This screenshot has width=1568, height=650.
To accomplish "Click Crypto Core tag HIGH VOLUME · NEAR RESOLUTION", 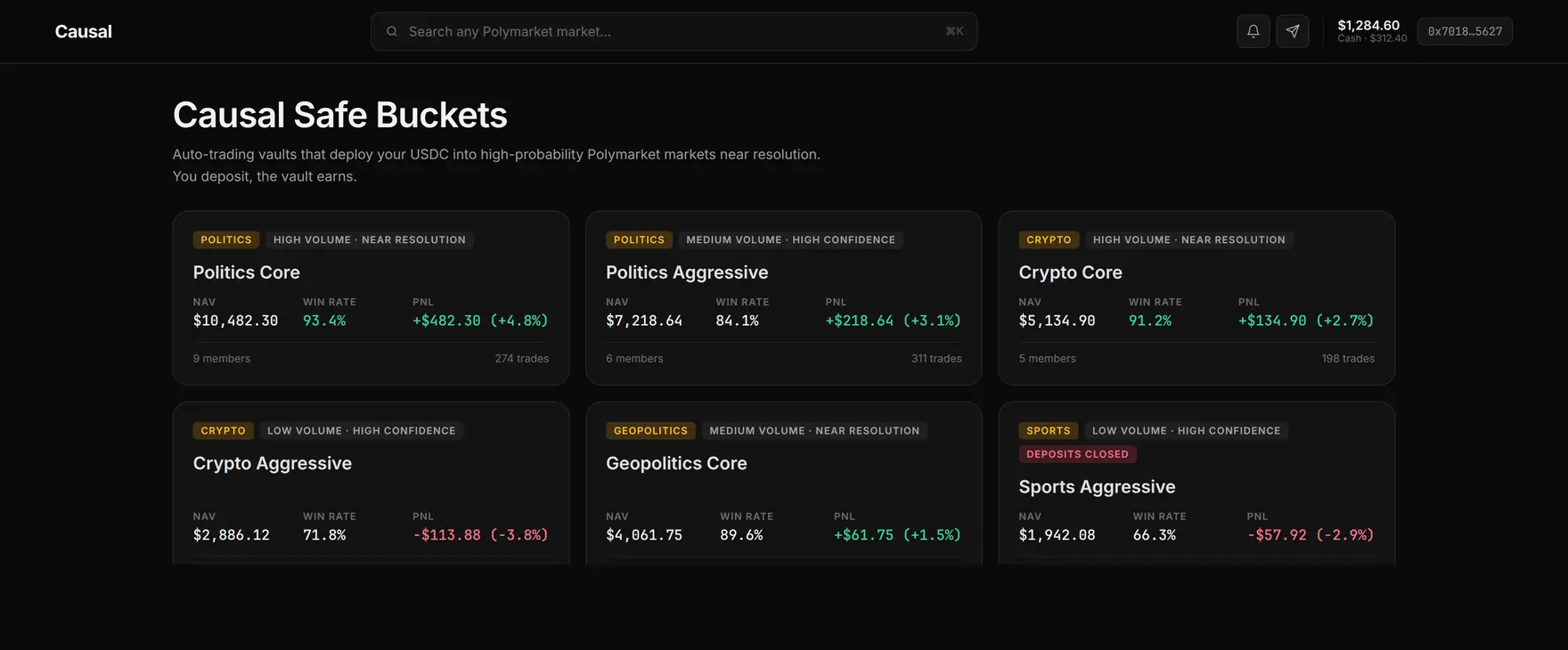I will (x=1188, y=240).
